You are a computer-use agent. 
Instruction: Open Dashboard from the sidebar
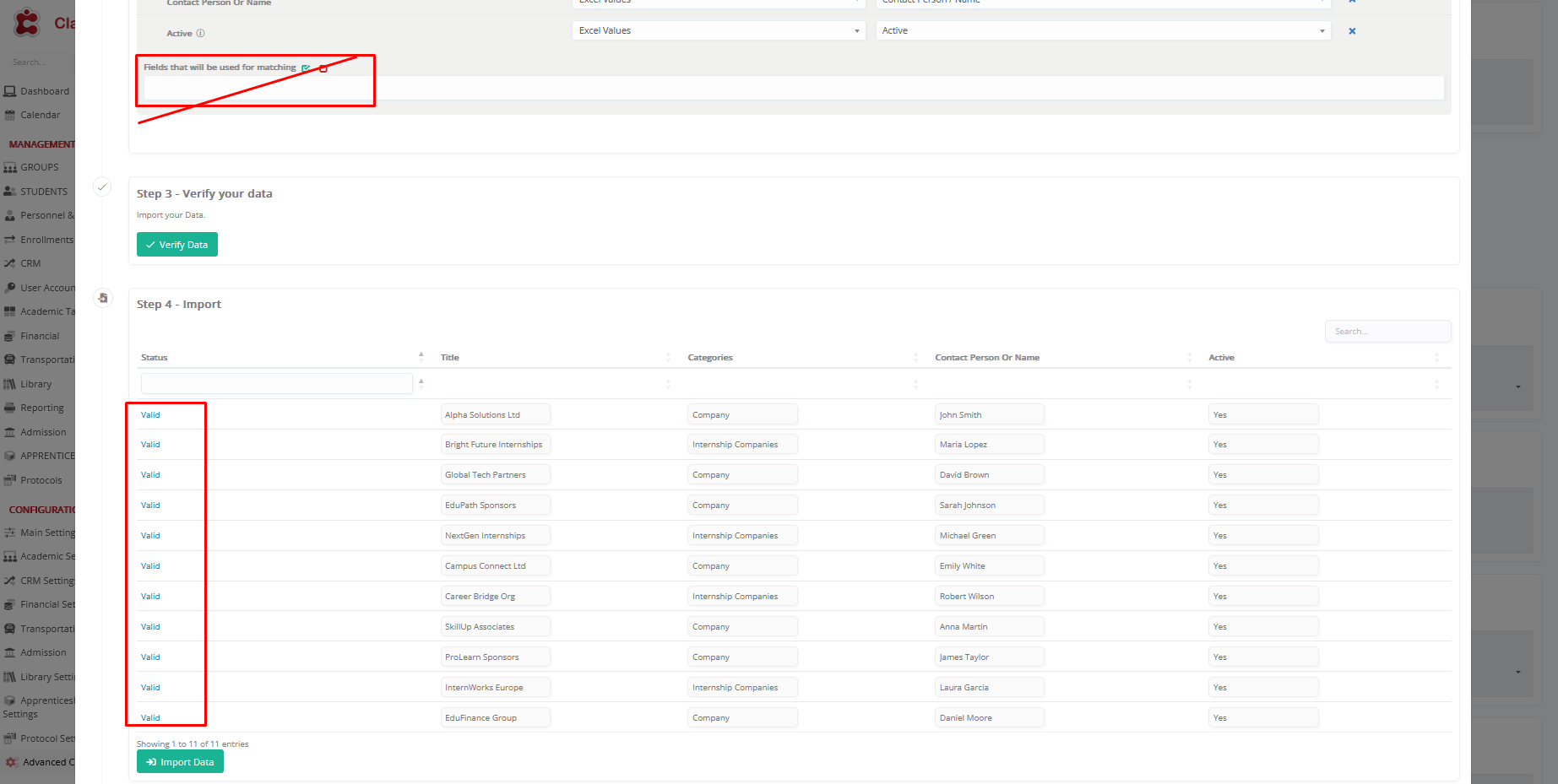44,91
